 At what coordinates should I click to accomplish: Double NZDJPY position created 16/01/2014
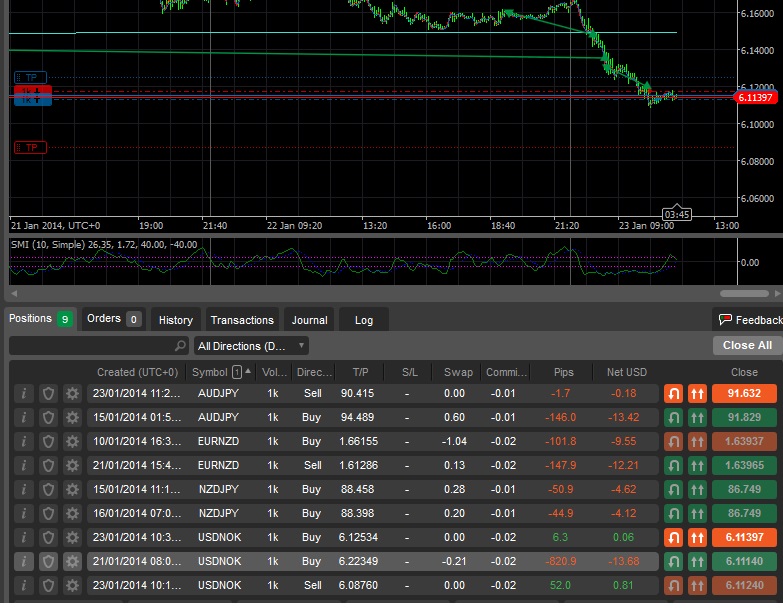click(x=697, y=513)
